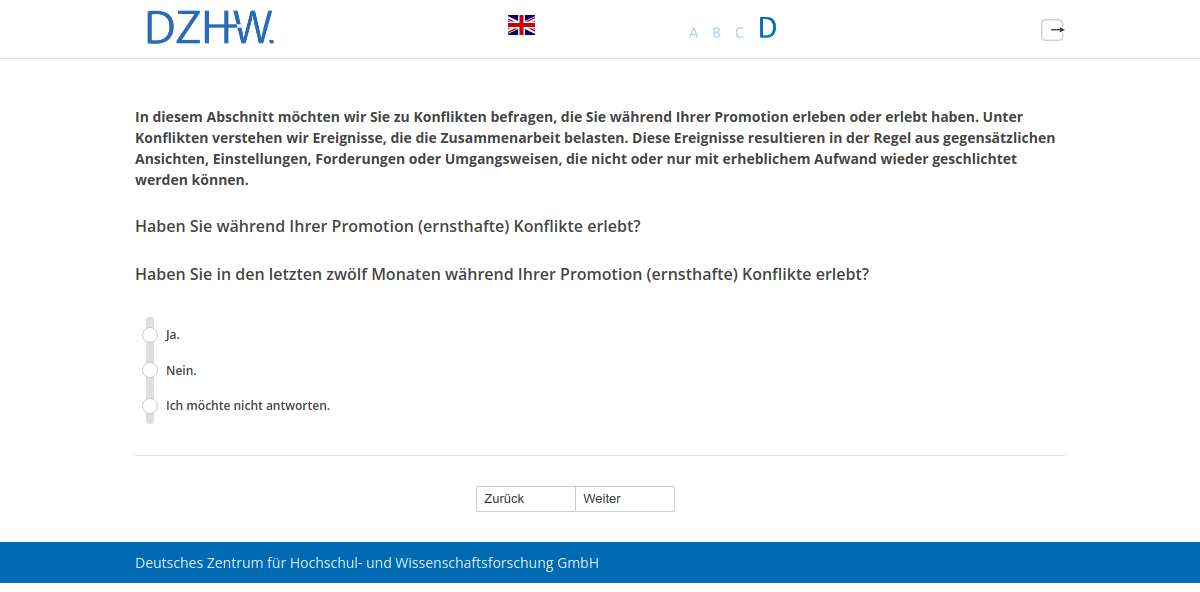This screenshot has width=1200, height=592.
Task: Select the 'Ja.' radio button
Action: point(150,335)
